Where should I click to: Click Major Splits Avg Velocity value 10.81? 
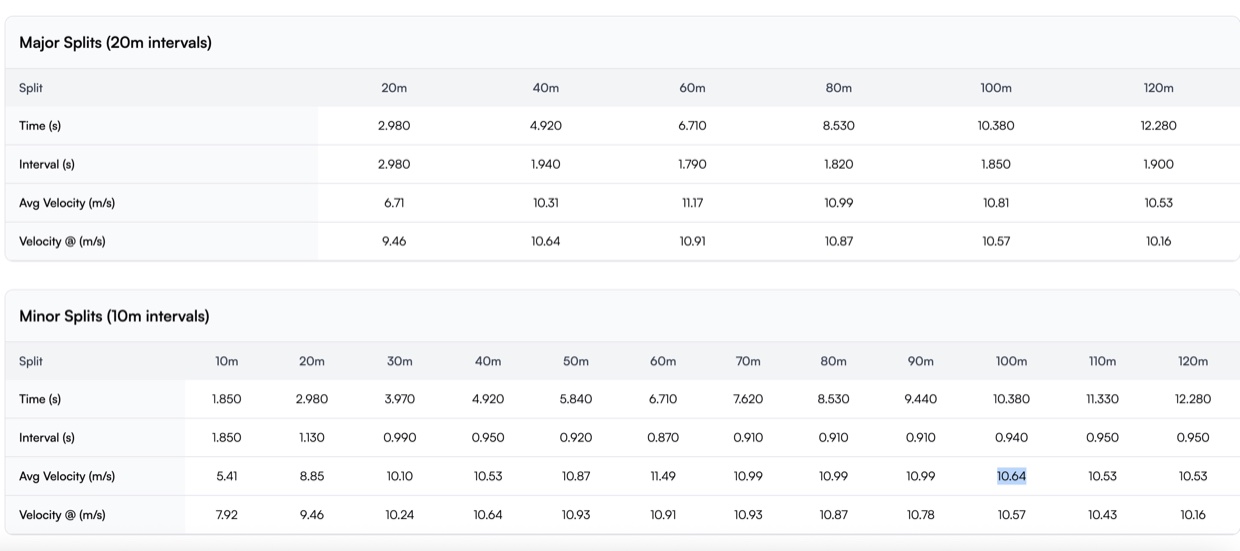click(996, 203)
